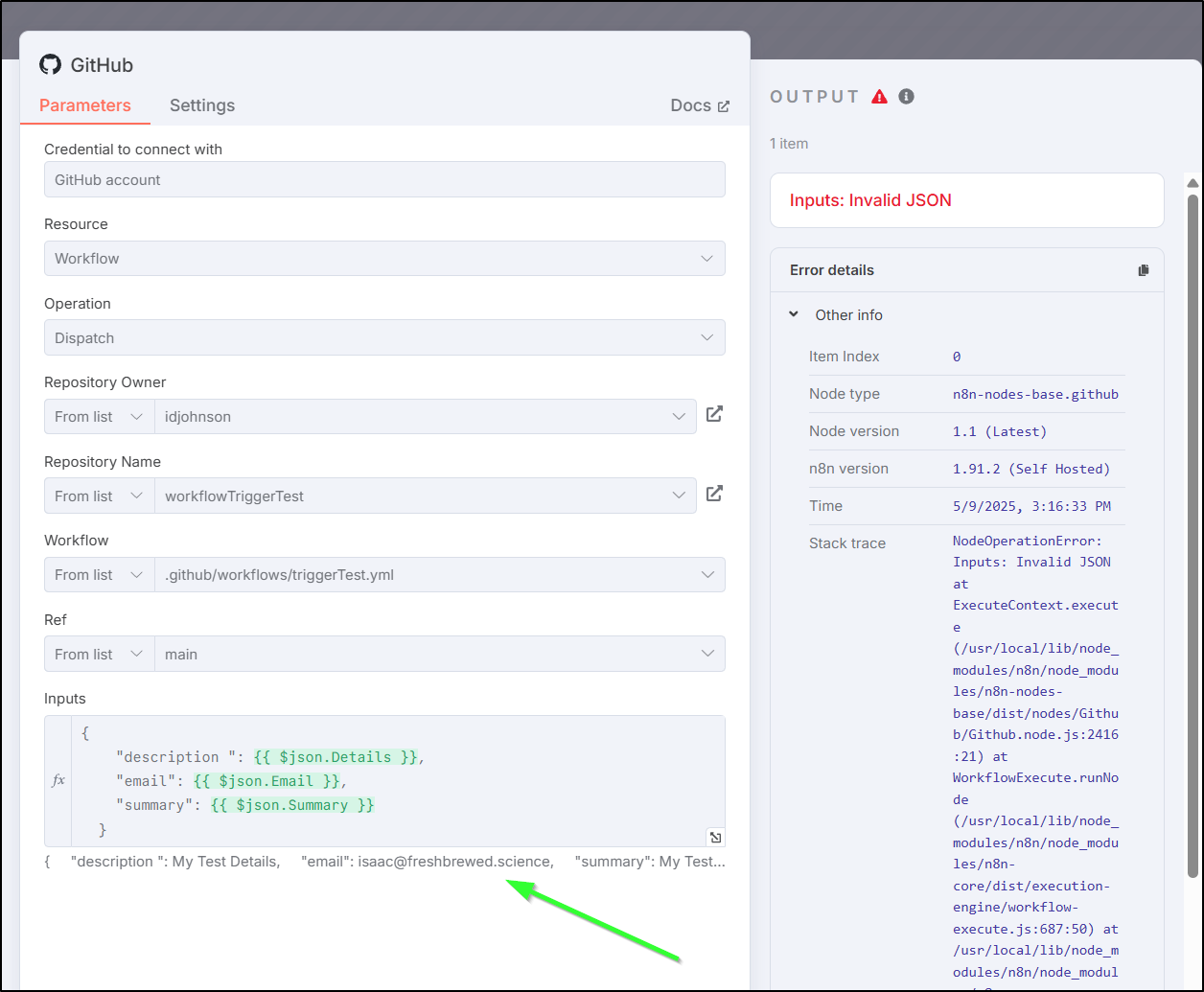Viewport: 1204px width, 992px height.
Task: Click the "Repository Owner" field label
Action: tap(105, 382)
